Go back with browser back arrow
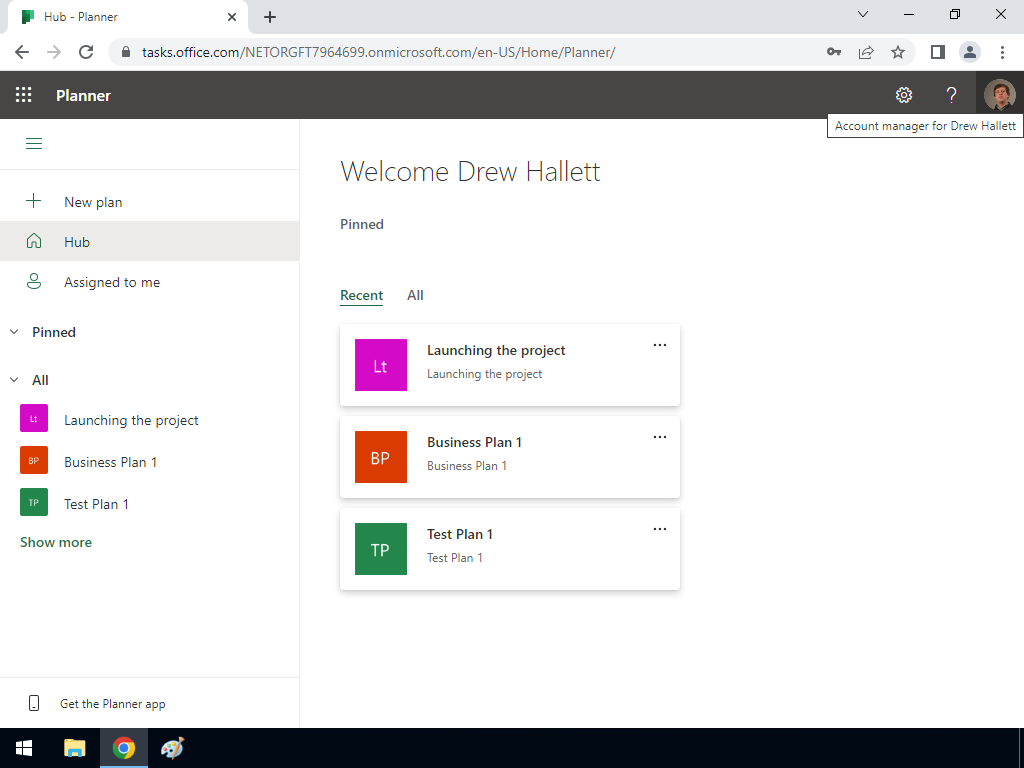Screen dimensions: 1024x768 (22, 52)
